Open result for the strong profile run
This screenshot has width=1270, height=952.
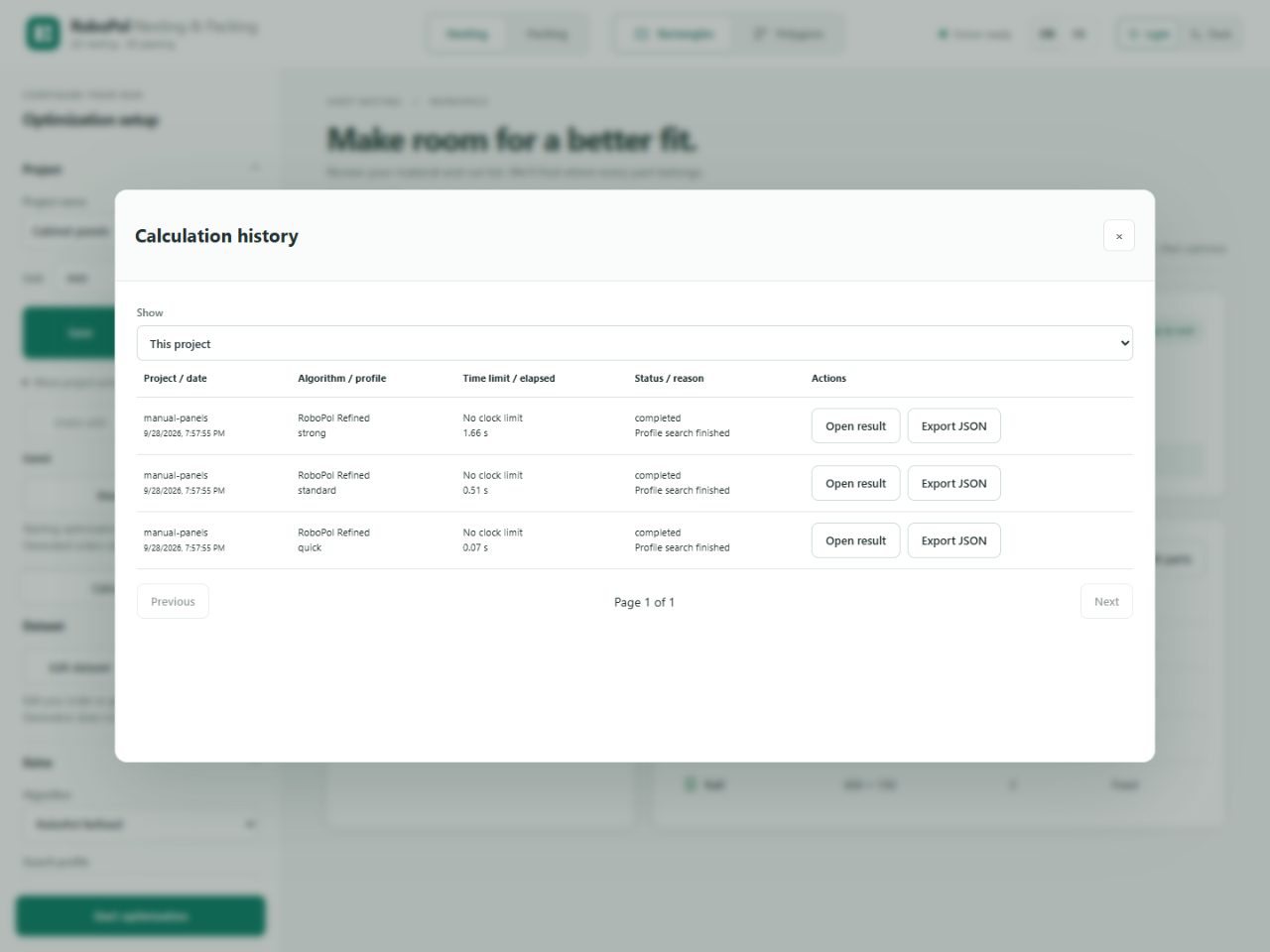855,426
